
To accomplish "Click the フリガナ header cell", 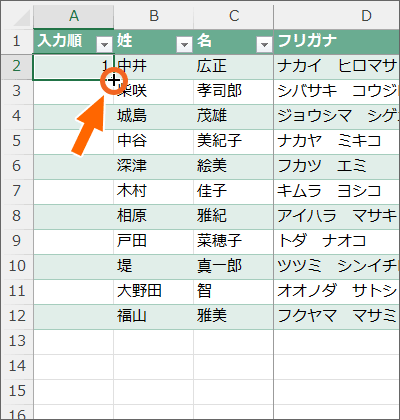I will (x=337, y=41).
